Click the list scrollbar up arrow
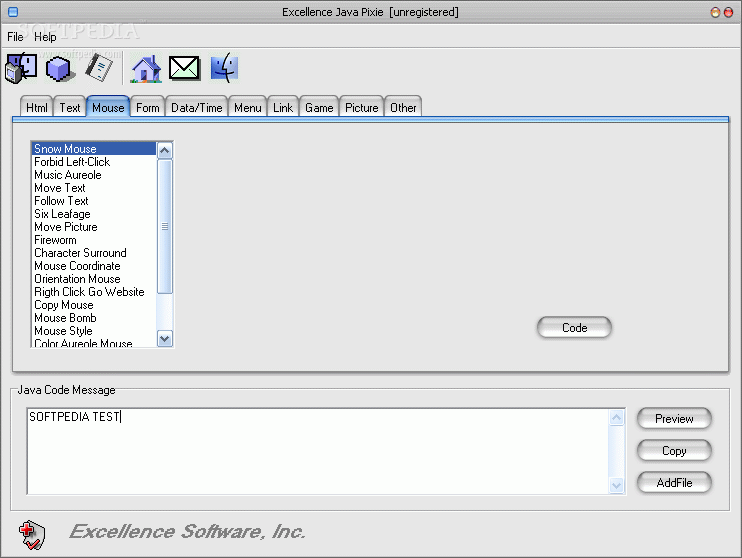 (165, 151)
